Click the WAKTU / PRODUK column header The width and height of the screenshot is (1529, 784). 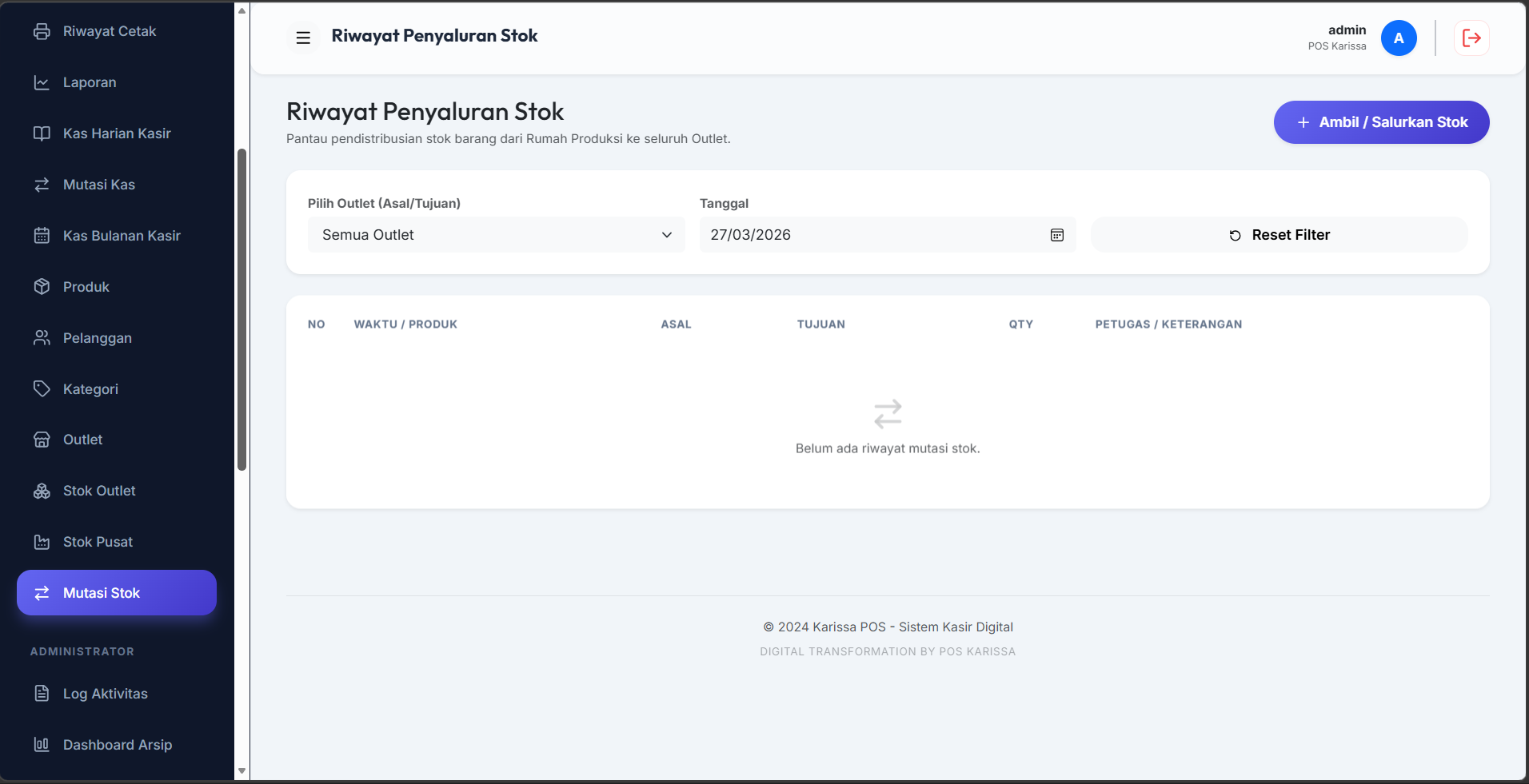pos(405,324)
